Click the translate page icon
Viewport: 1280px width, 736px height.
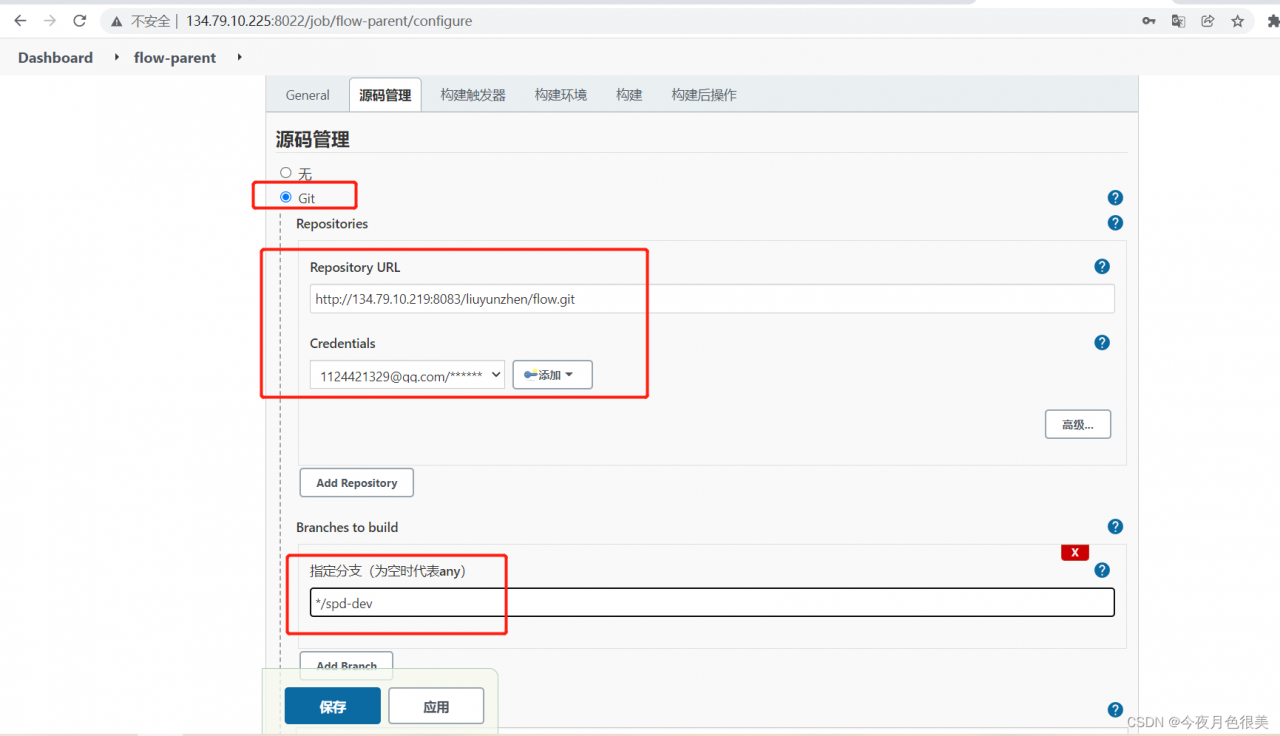tap(1178, 20)
